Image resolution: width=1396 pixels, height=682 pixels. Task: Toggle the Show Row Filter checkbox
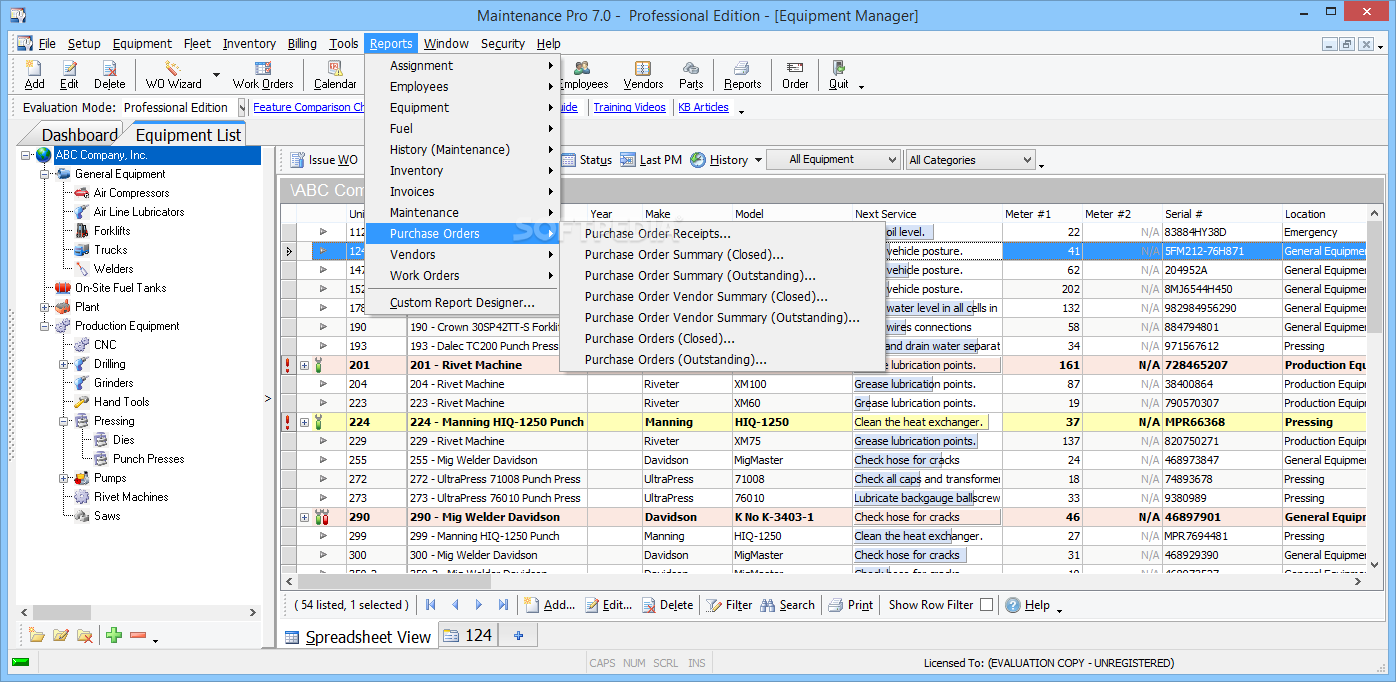(x=986, y=605)
